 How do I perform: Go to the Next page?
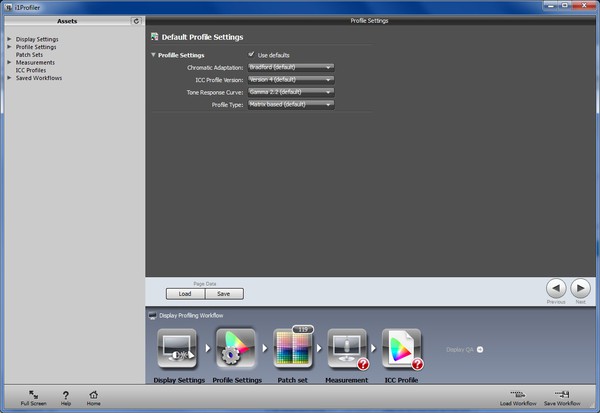[580, 288]
